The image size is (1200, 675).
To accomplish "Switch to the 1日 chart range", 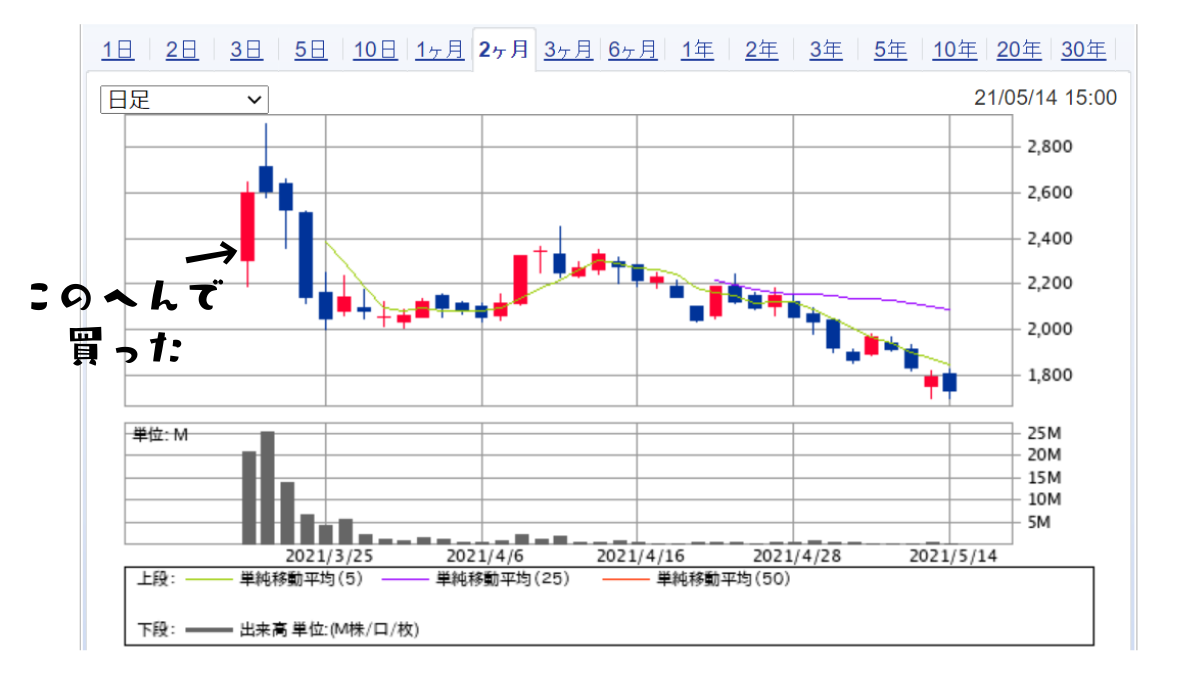I will 117,49.
